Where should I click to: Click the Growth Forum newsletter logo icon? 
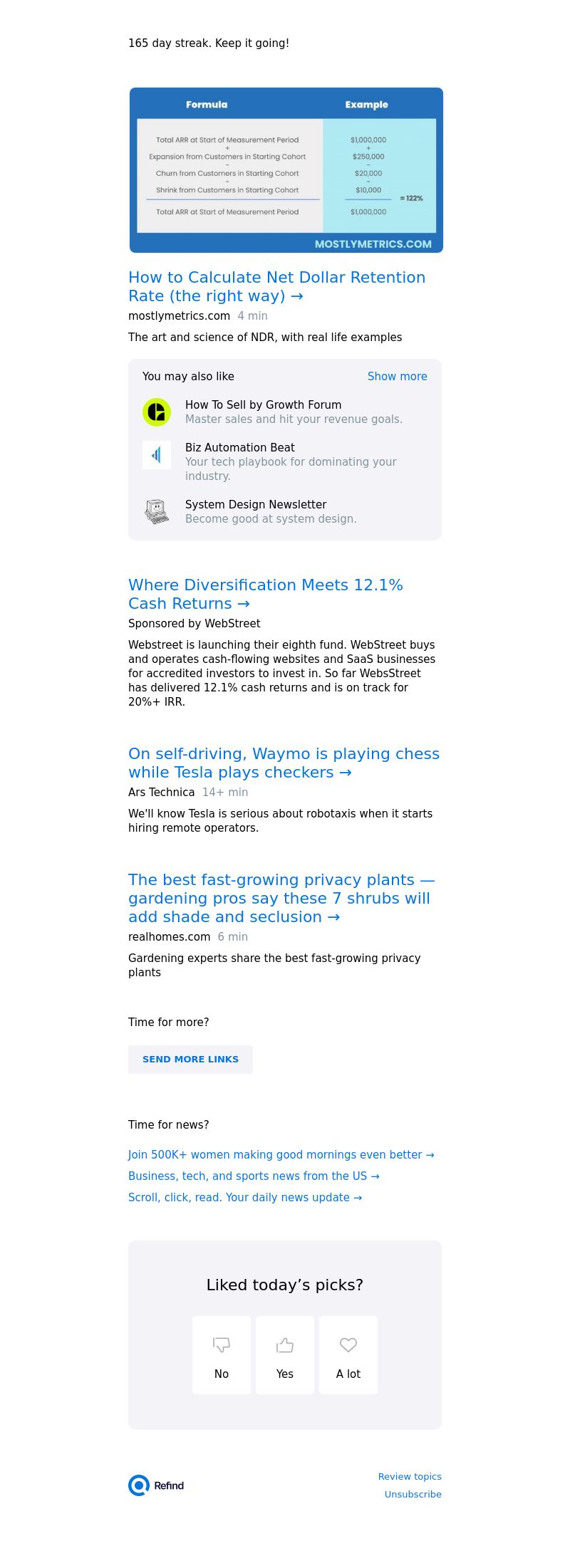click(x=157, y=412)
